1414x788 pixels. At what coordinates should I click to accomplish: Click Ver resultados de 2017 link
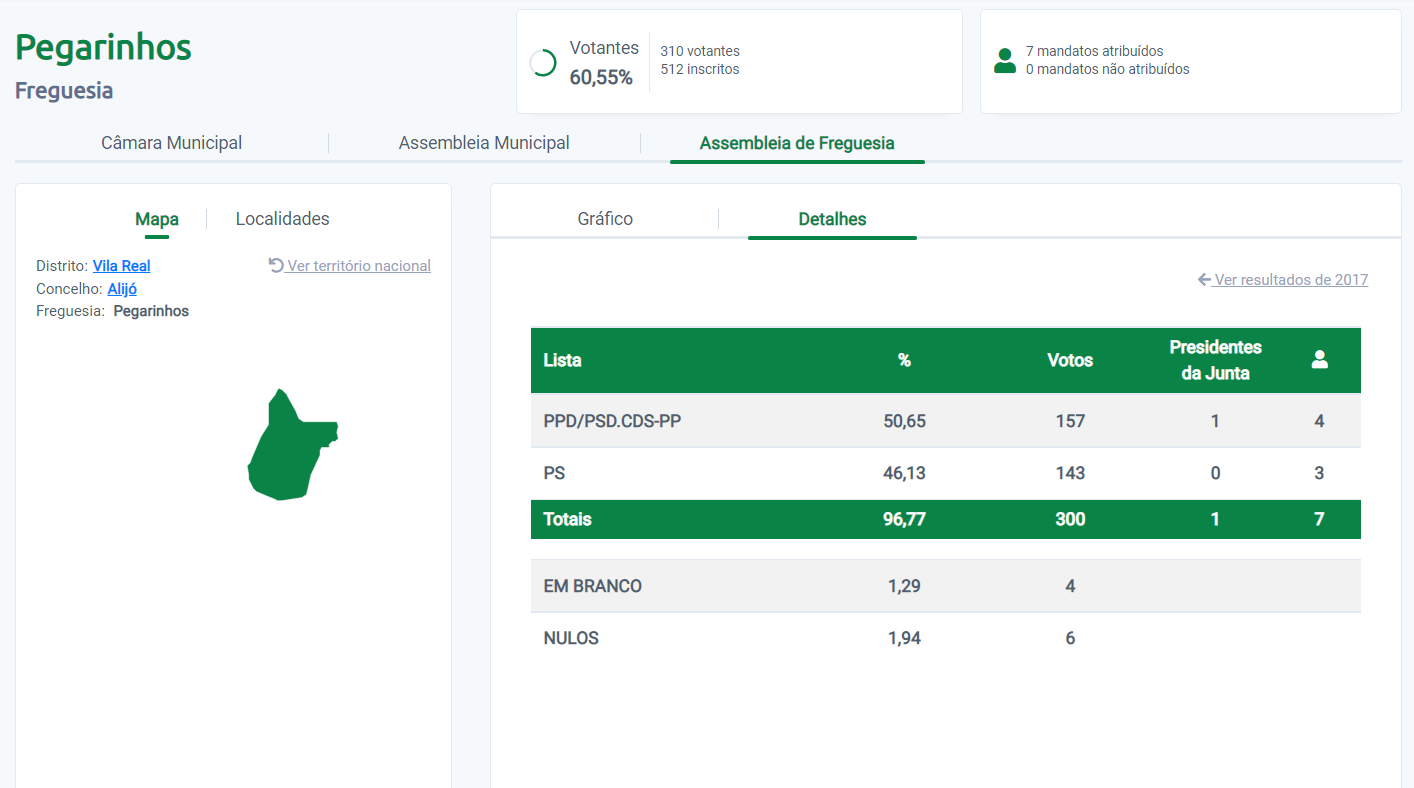[1290, 280]
